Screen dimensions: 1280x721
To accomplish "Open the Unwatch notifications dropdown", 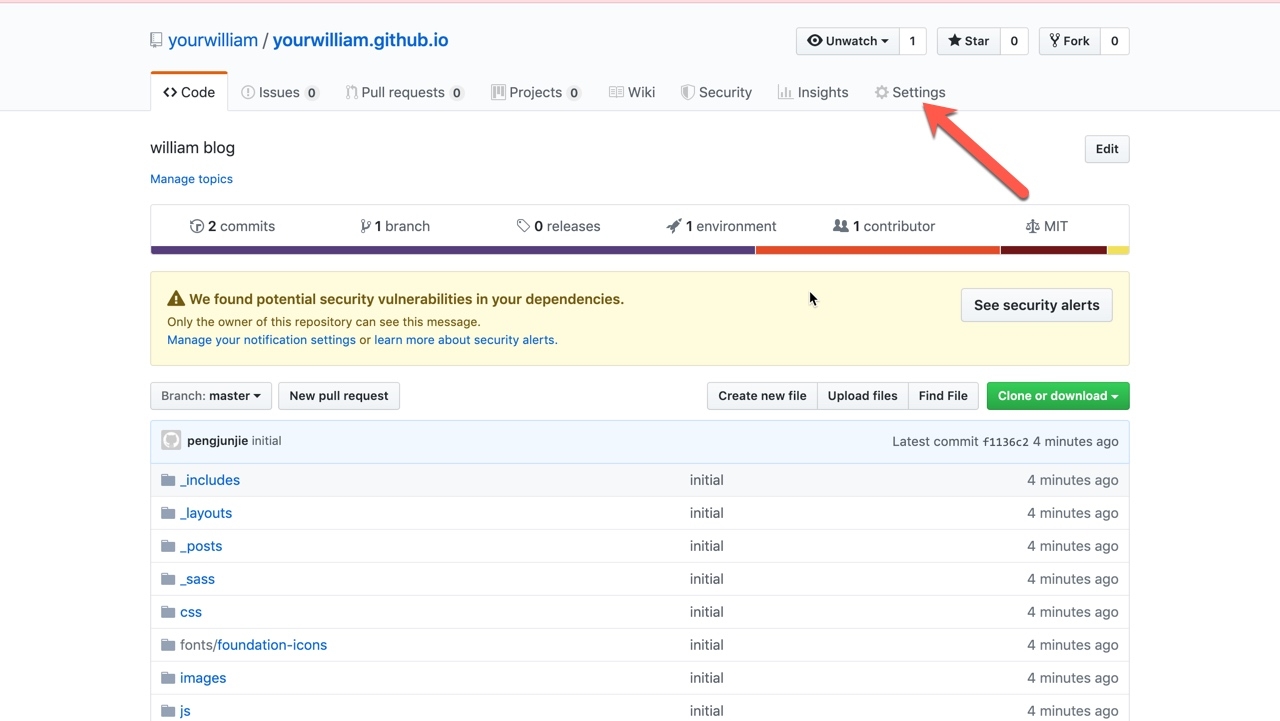I will click(847, 41).
